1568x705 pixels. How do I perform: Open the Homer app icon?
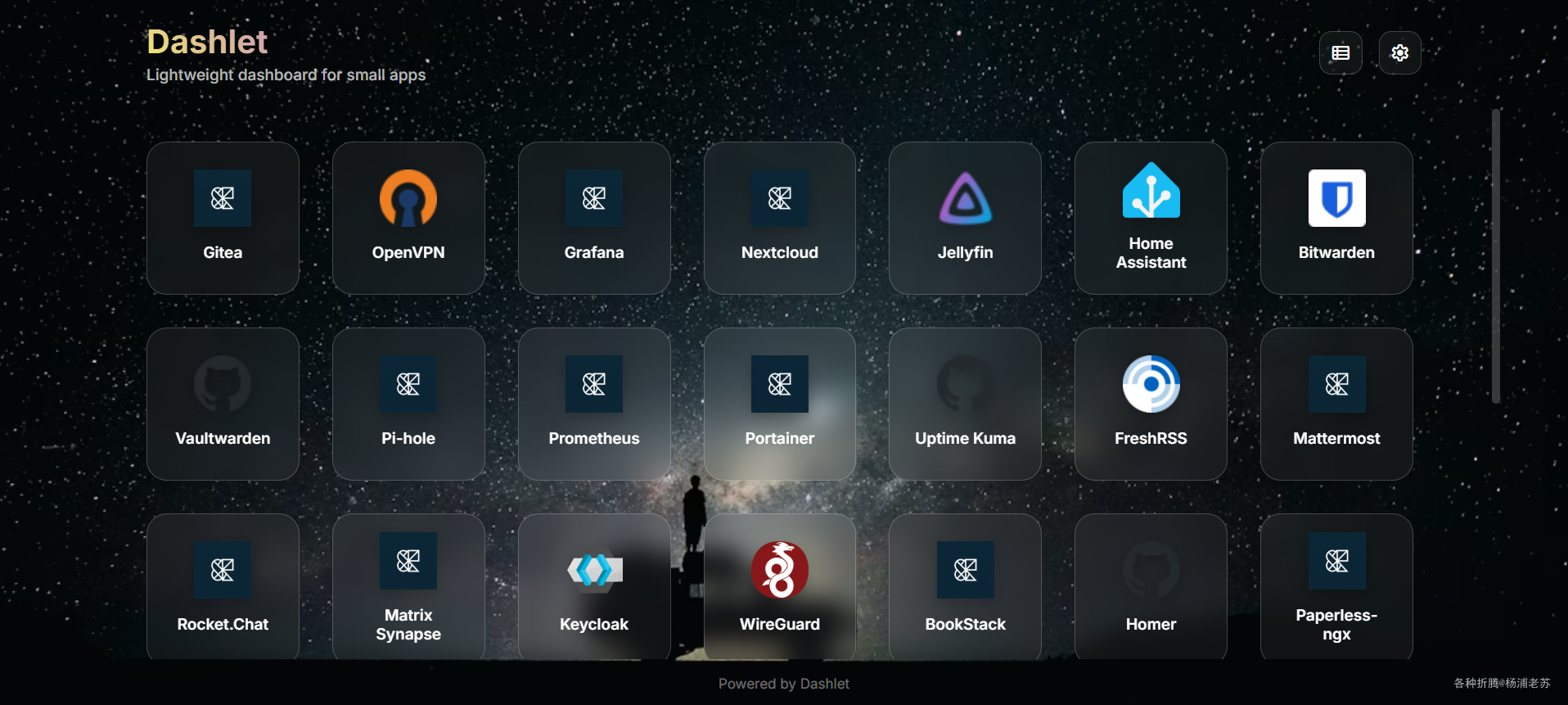(1151, 570)
